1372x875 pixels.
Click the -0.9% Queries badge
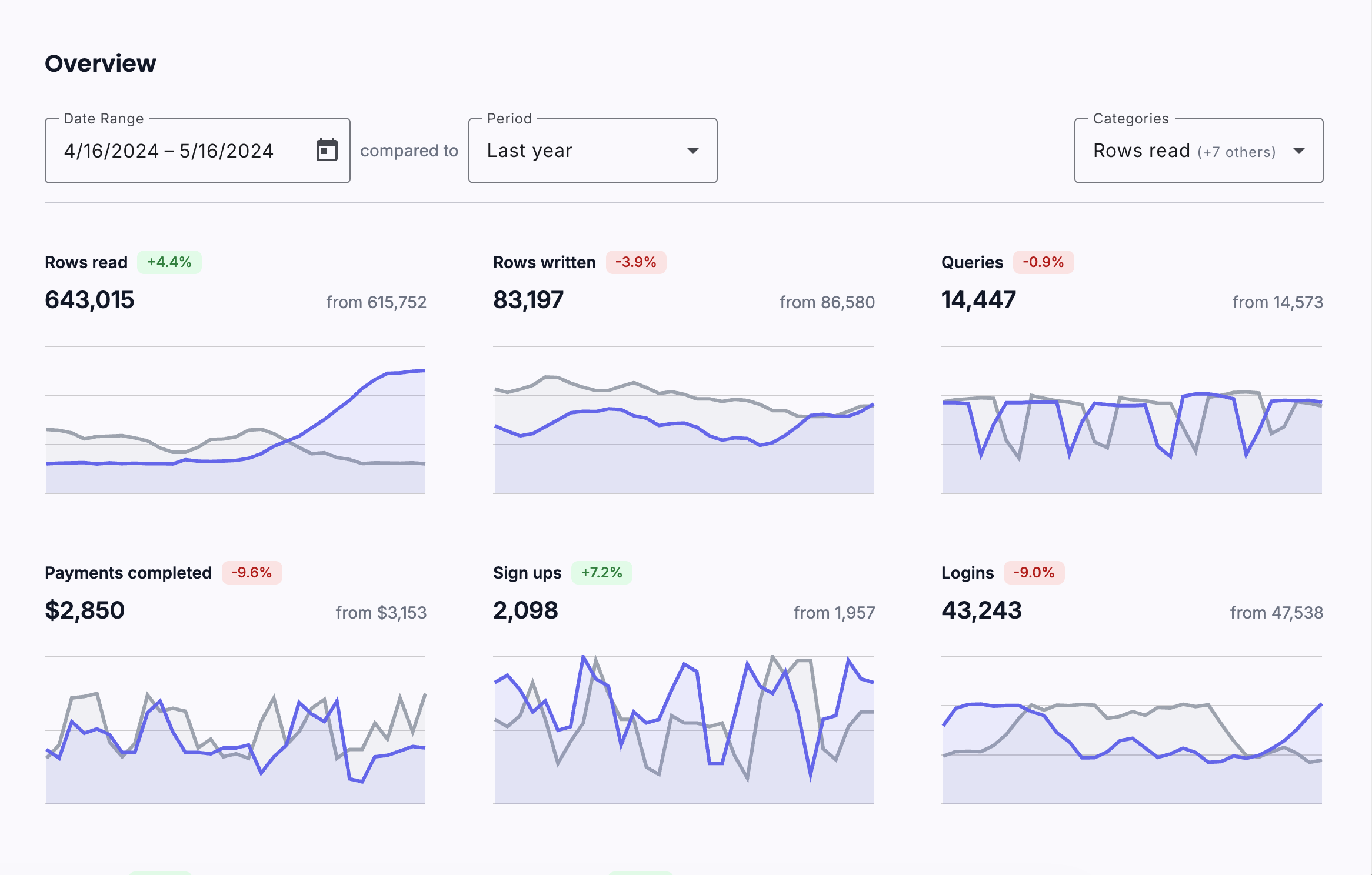1043,262
